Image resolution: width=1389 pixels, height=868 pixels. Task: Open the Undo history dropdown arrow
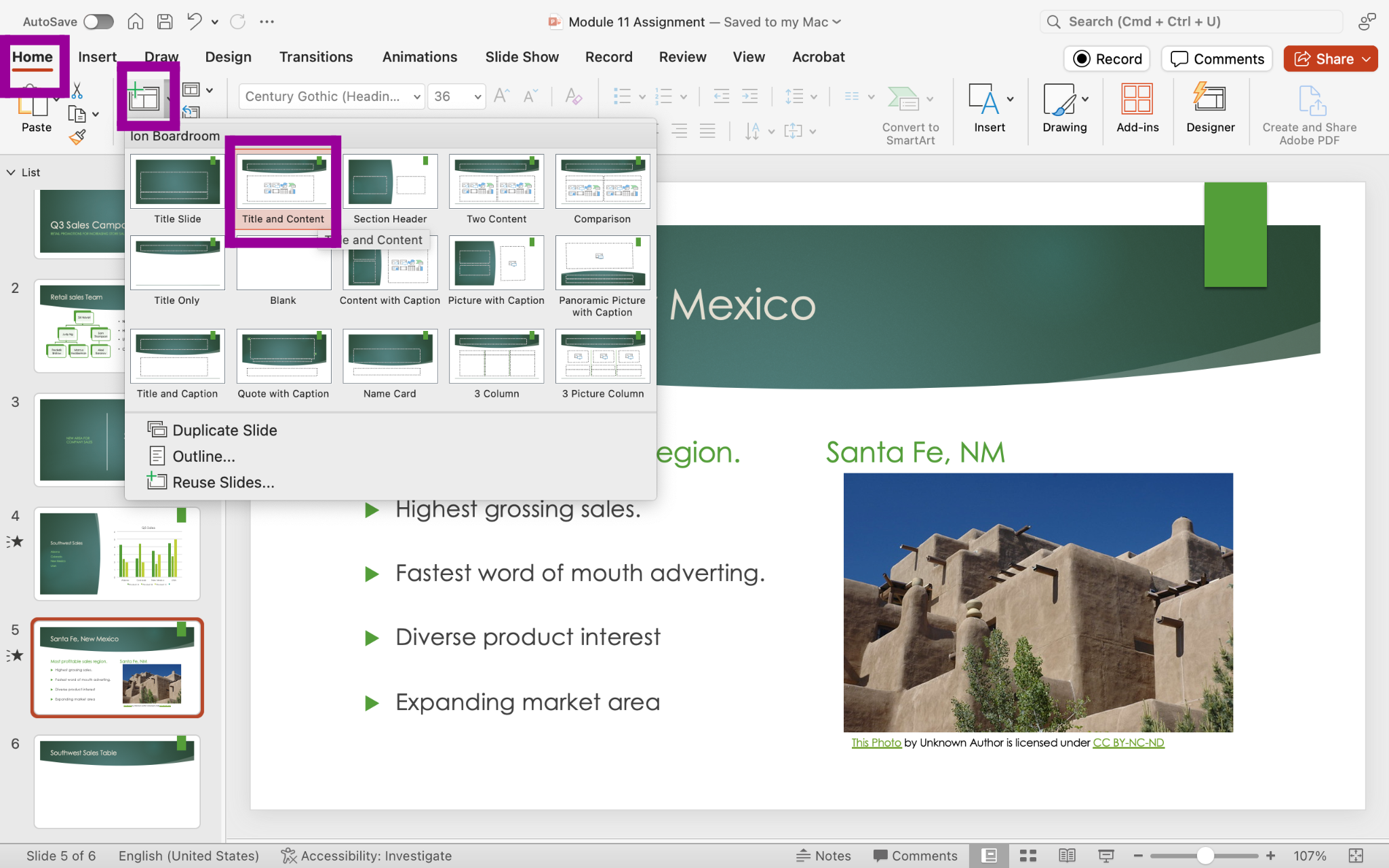(215, 22)
